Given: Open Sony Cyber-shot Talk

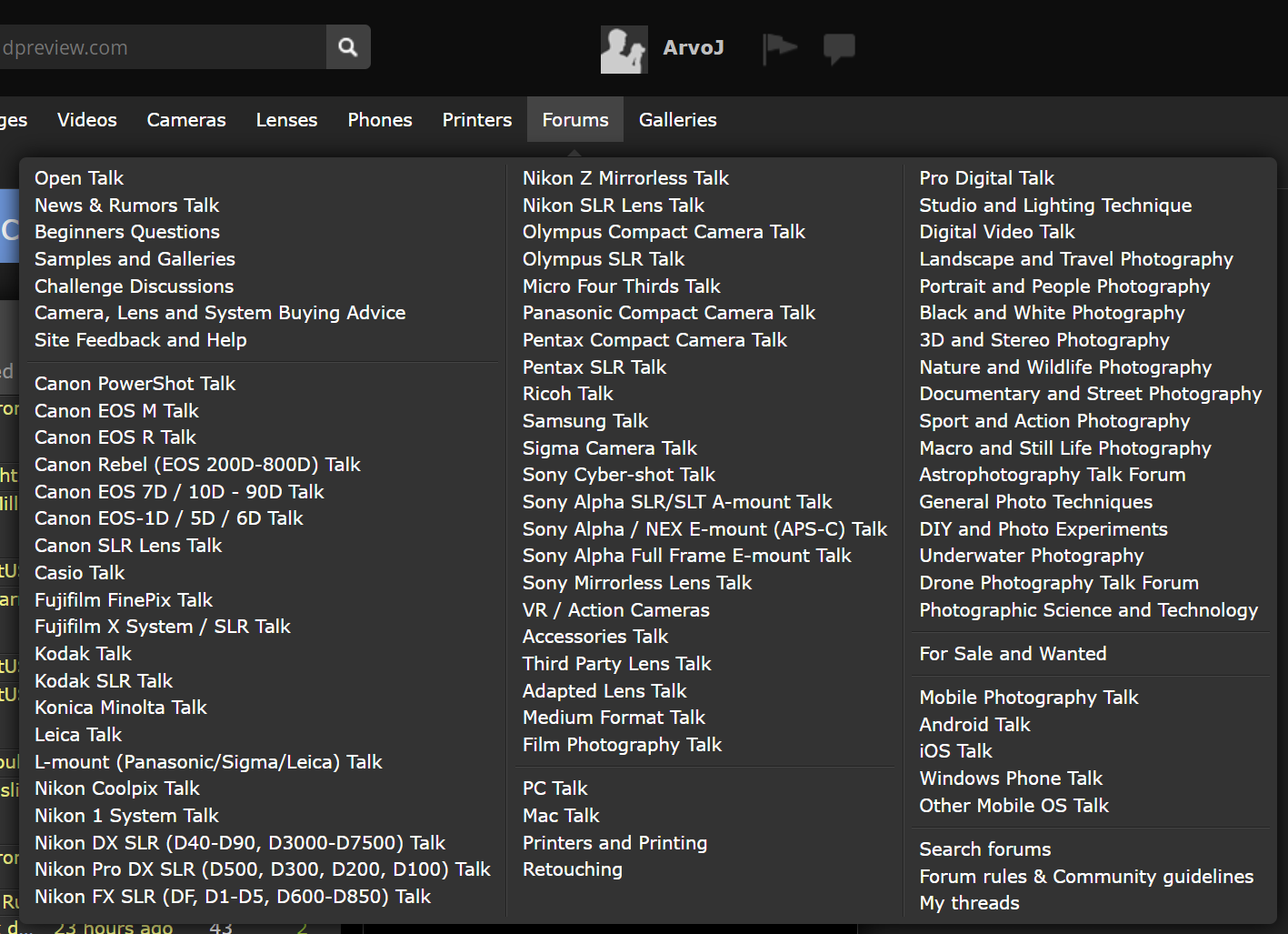Looking at the screenshot, I should [x=619, y=475].
